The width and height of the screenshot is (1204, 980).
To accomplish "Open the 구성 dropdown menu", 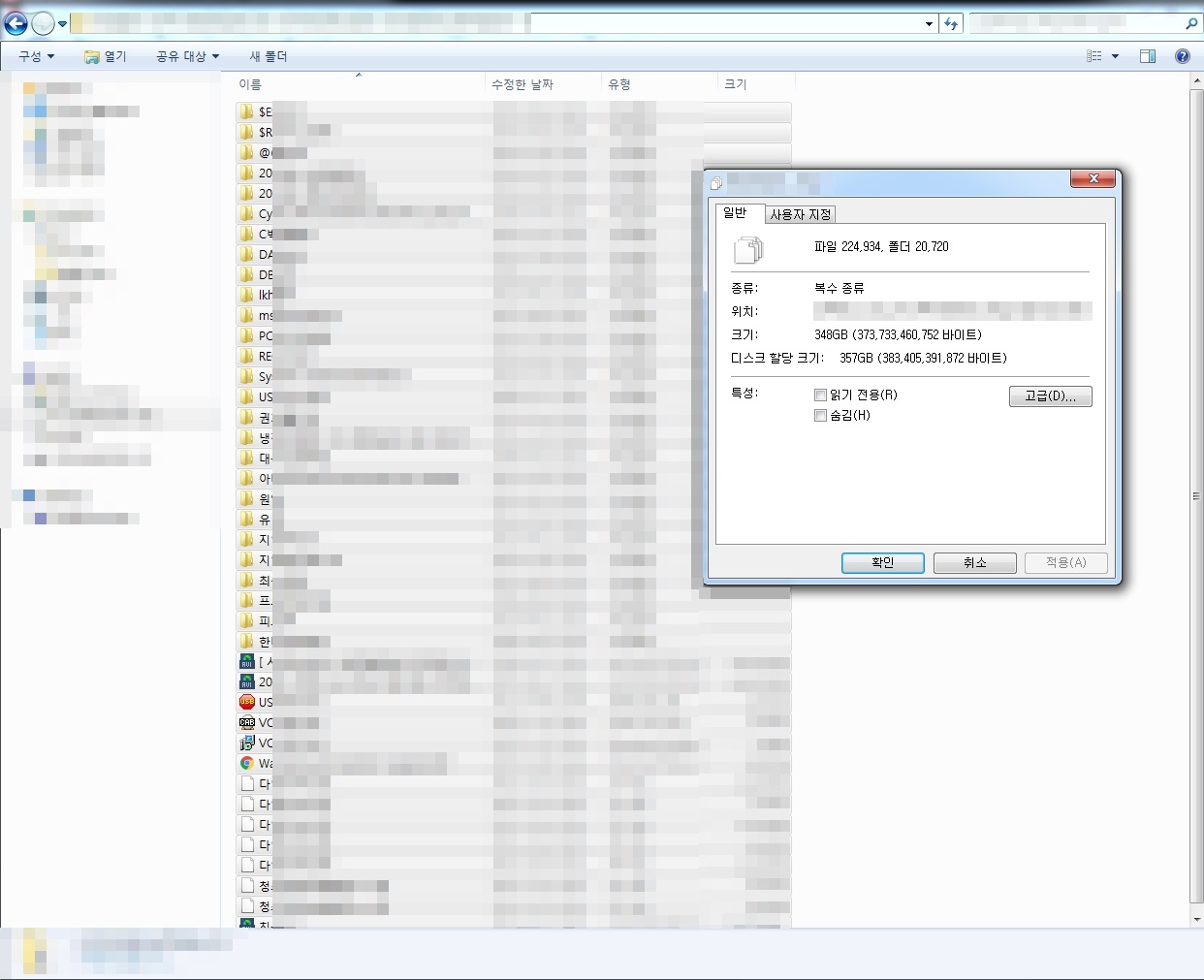I will click(36, 56).
